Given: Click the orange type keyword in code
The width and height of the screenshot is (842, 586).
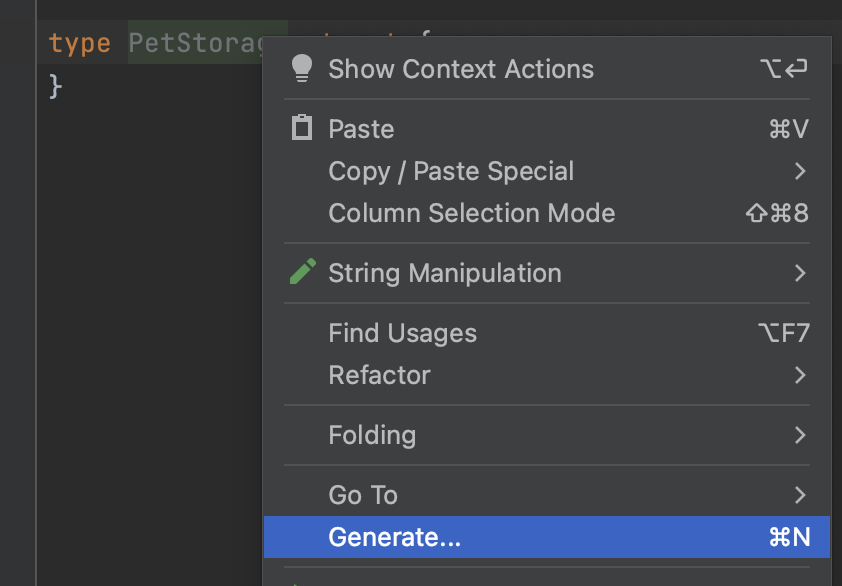Looking at the screenshot, I should click(79, 44).
